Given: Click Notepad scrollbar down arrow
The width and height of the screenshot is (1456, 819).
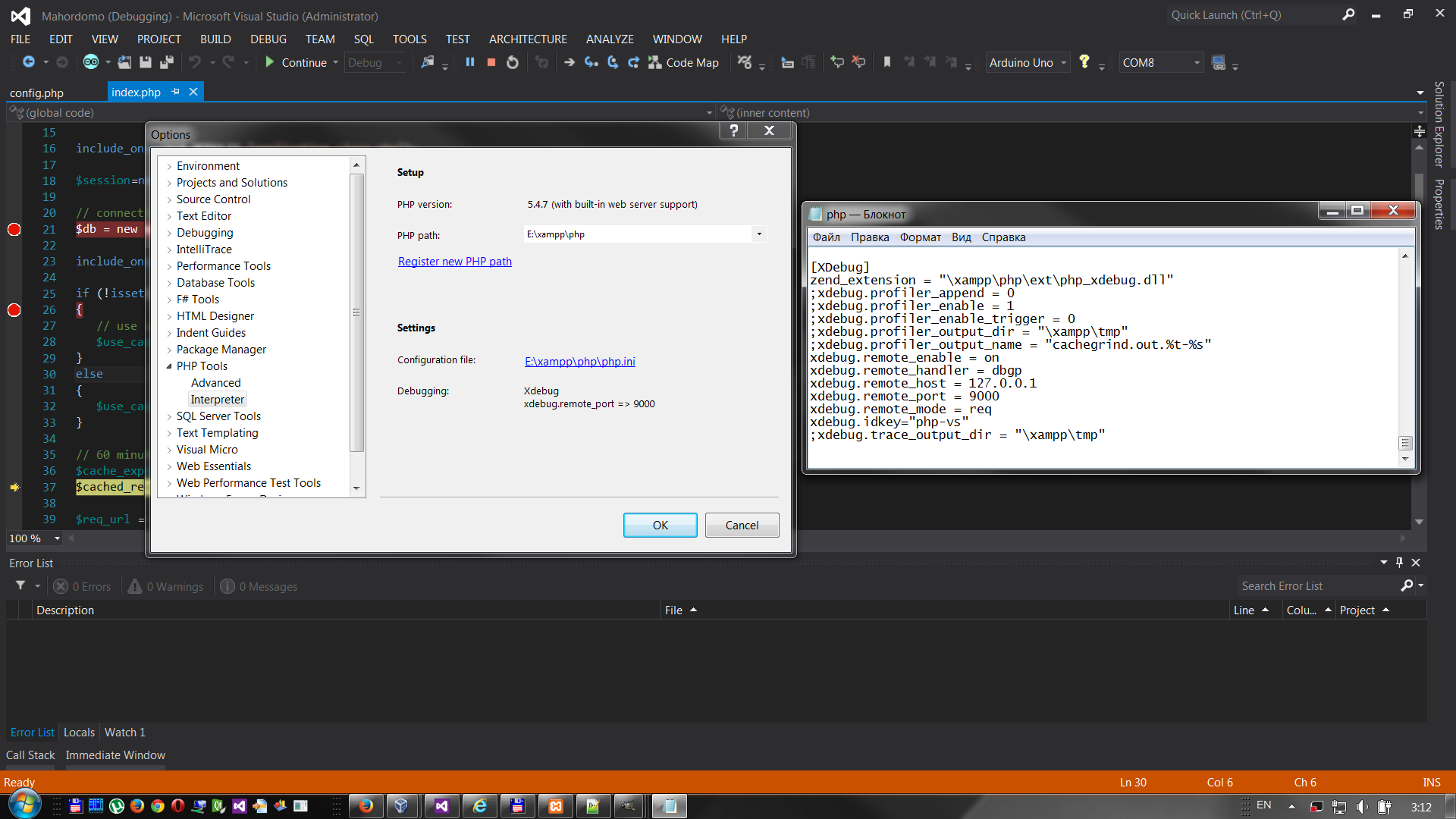Looking at the screenshot, I should [1405, 458].
